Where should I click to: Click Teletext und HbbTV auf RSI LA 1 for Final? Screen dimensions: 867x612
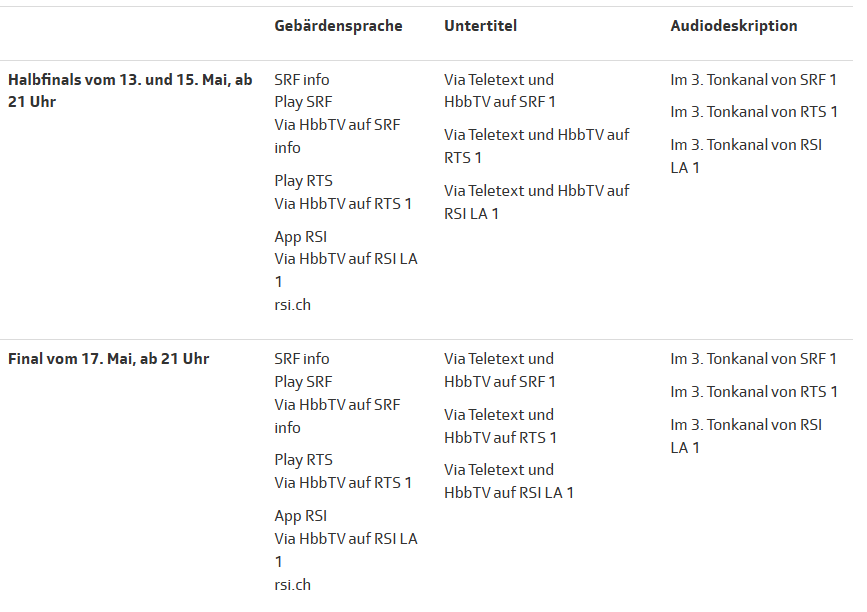point(508,481)
